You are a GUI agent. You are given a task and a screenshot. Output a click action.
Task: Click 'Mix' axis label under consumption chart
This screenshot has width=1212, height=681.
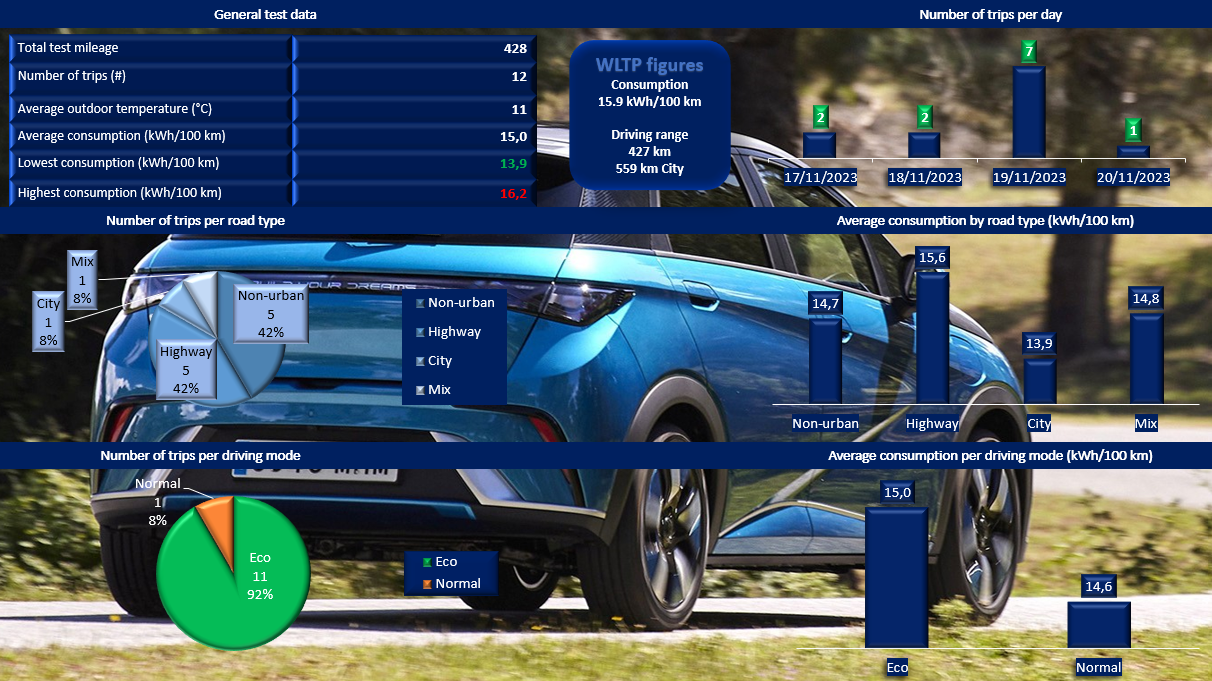1146,423
